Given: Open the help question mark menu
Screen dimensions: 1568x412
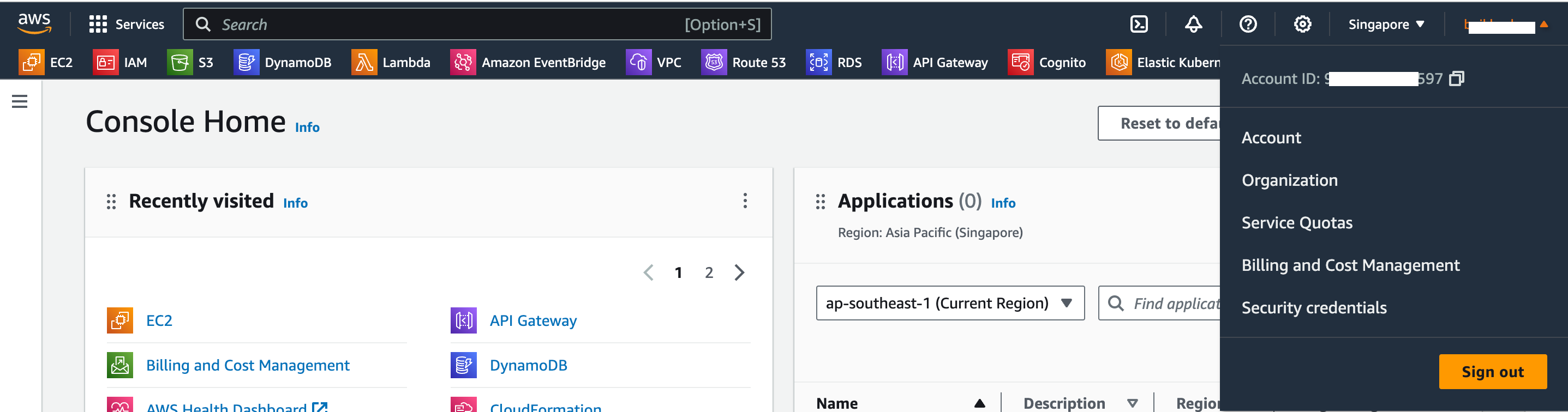Looking at the screenshot, I should tap(1248, 25).
